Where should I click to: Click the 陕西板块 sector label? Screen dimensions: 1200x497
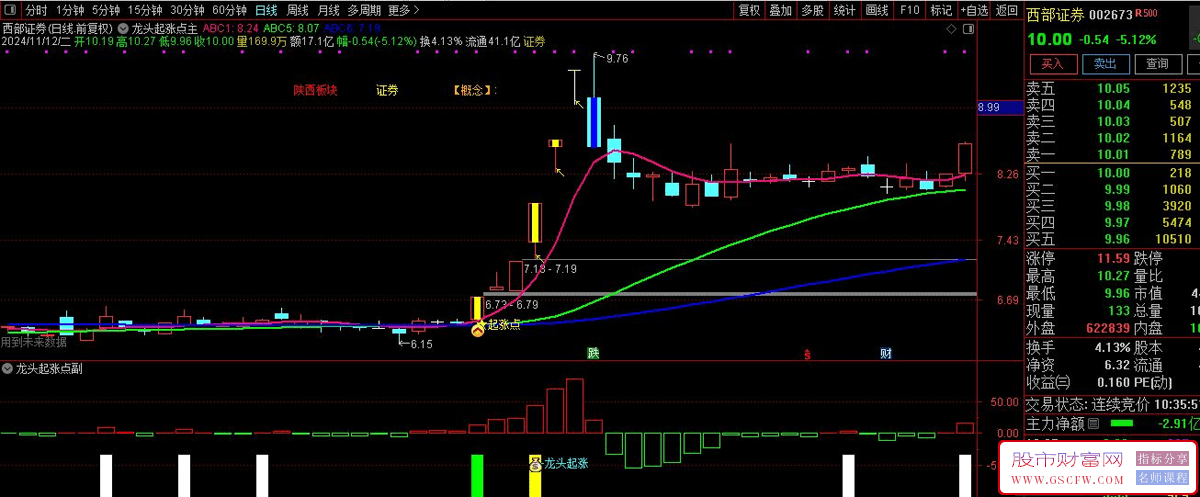tap(315, 90)
